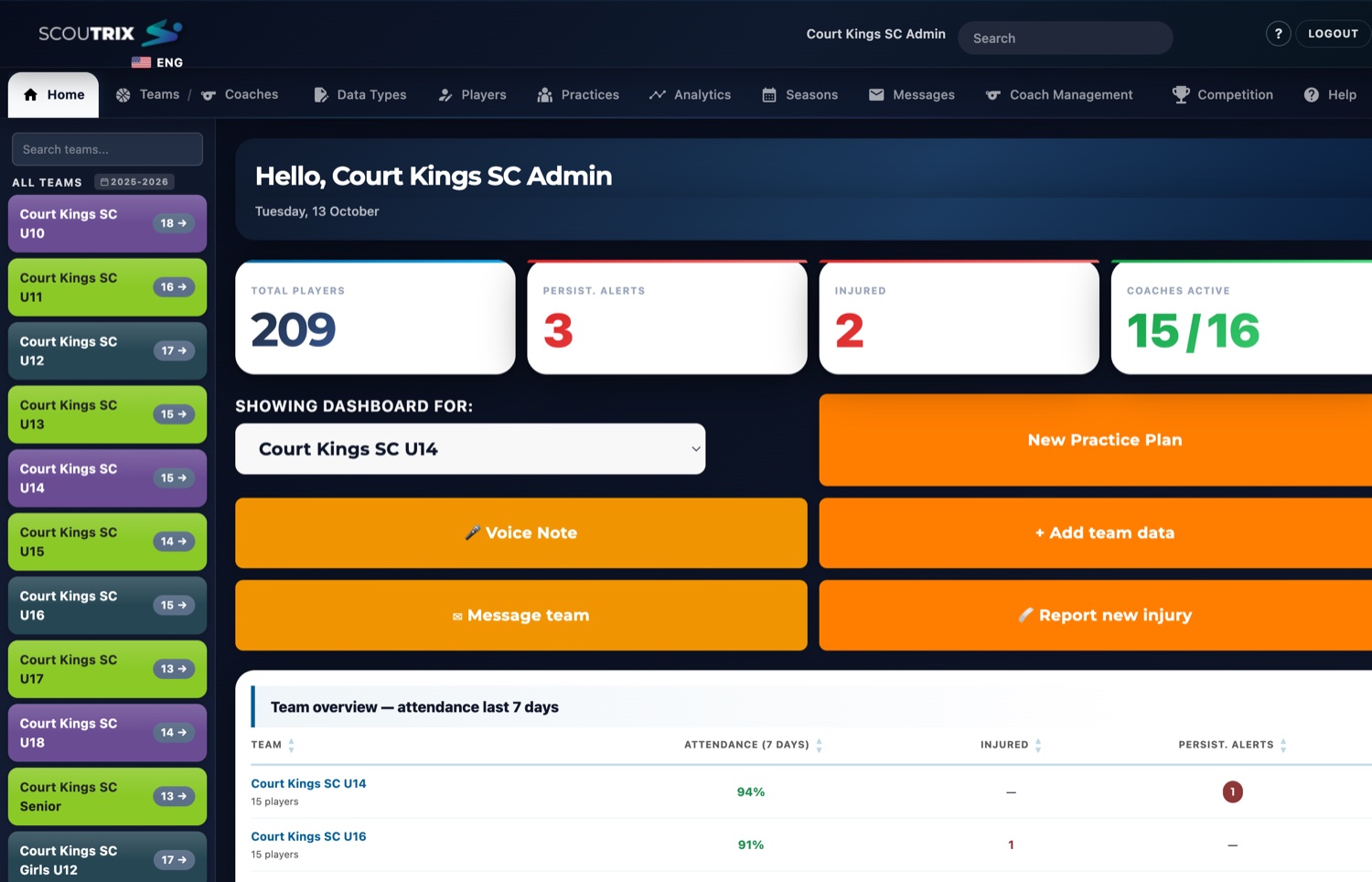Click the Analytics chart icon
The image size is (1372, 882).
[x=657, y=95]
